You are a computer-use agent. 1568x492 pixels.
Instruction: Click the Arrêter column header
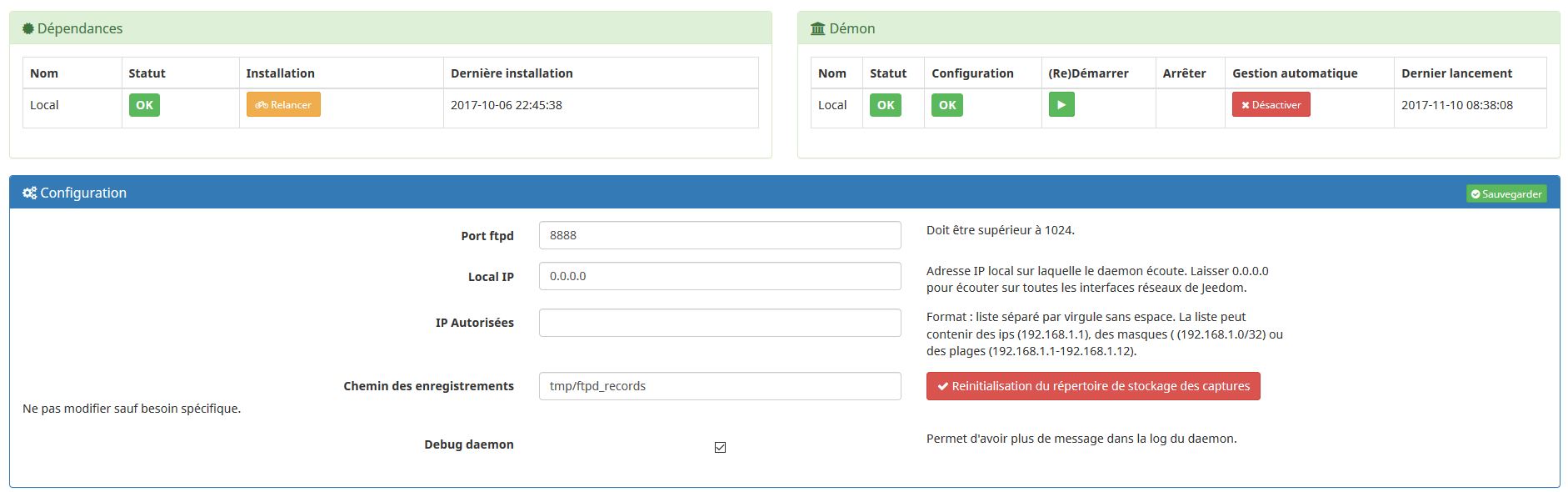pyautogui.click(x=1184, y=73)
